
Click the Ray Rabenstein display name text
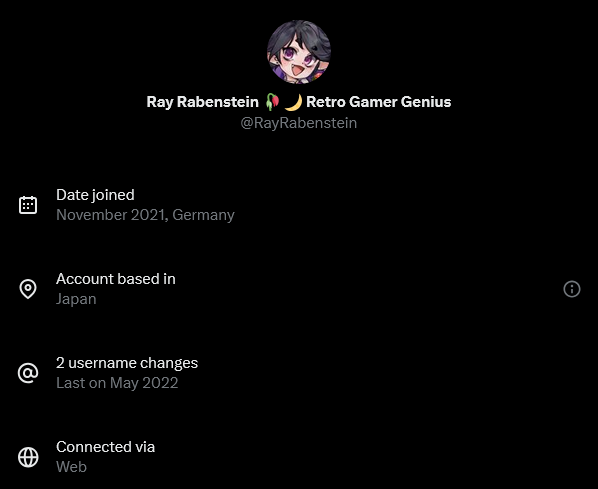203,102
